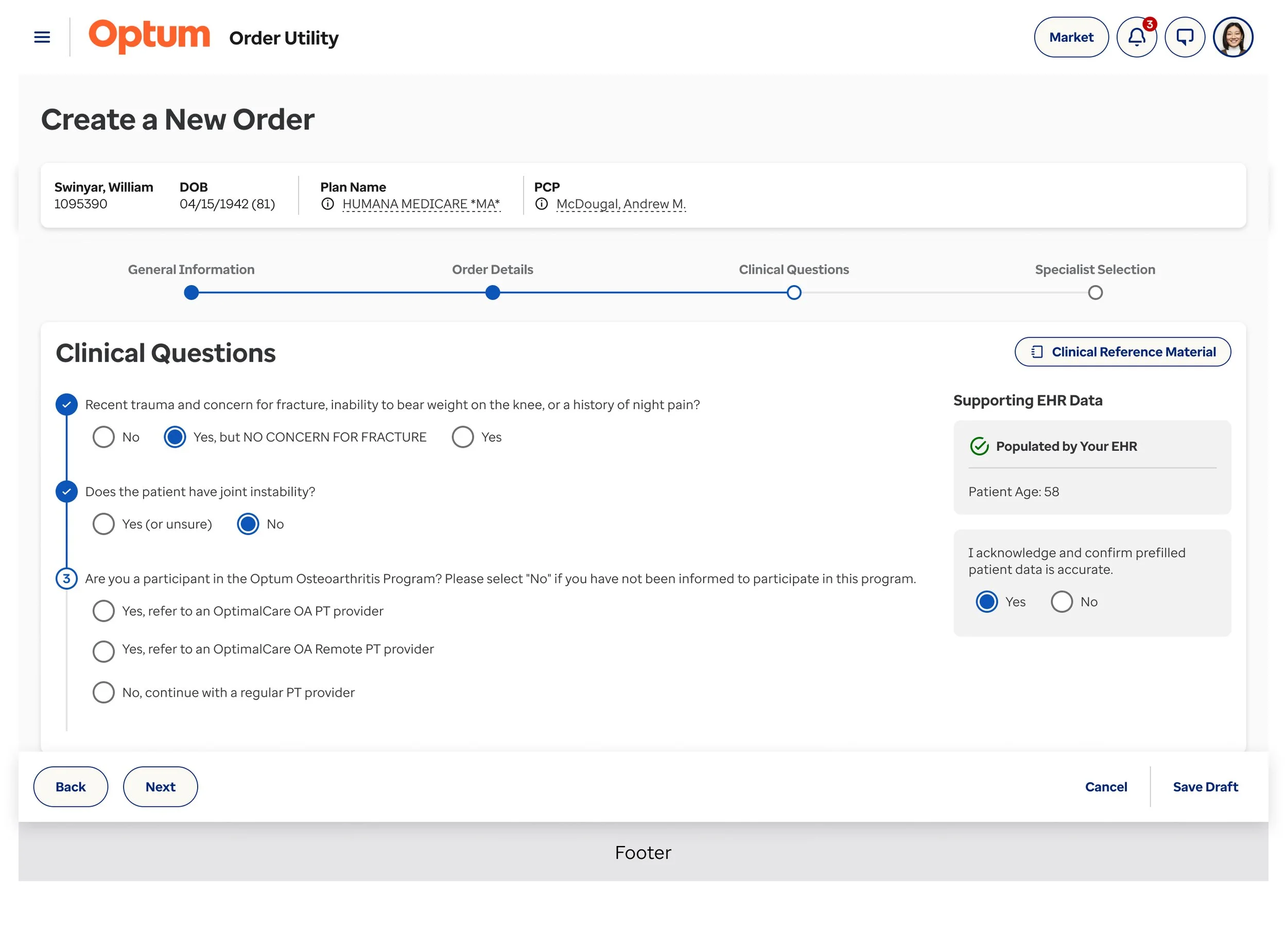
Task: Click the info icon beside PCP
Action: [541, 204]
